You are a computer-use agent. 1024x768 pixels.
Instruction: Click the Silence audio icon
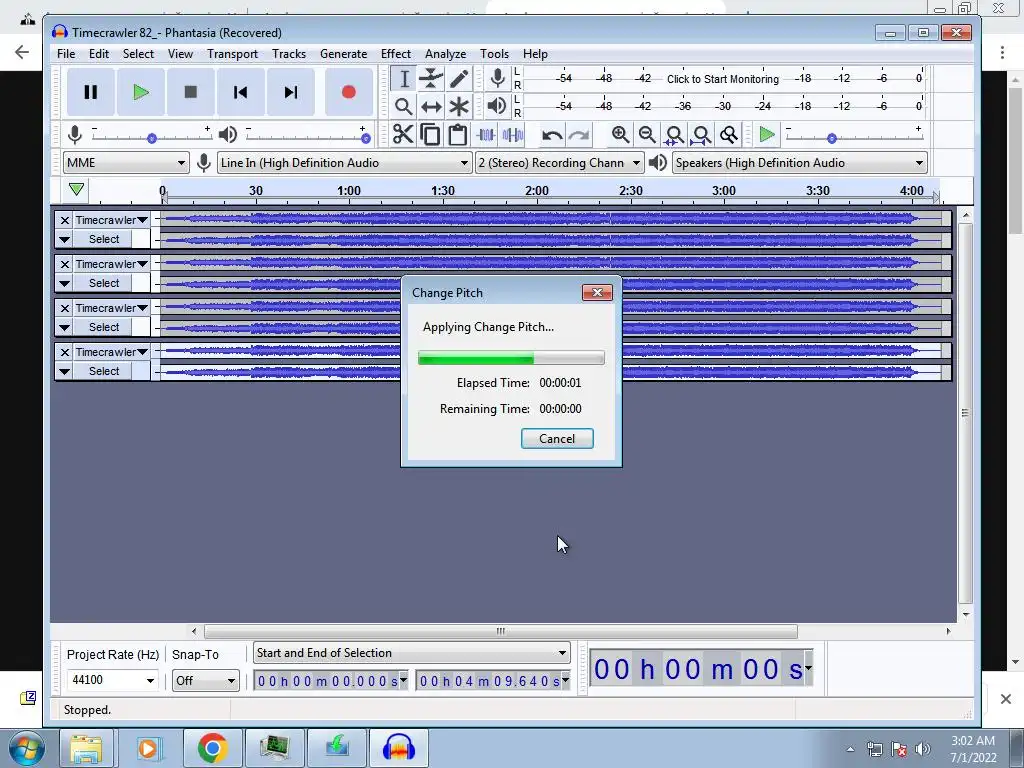(513, 135)
